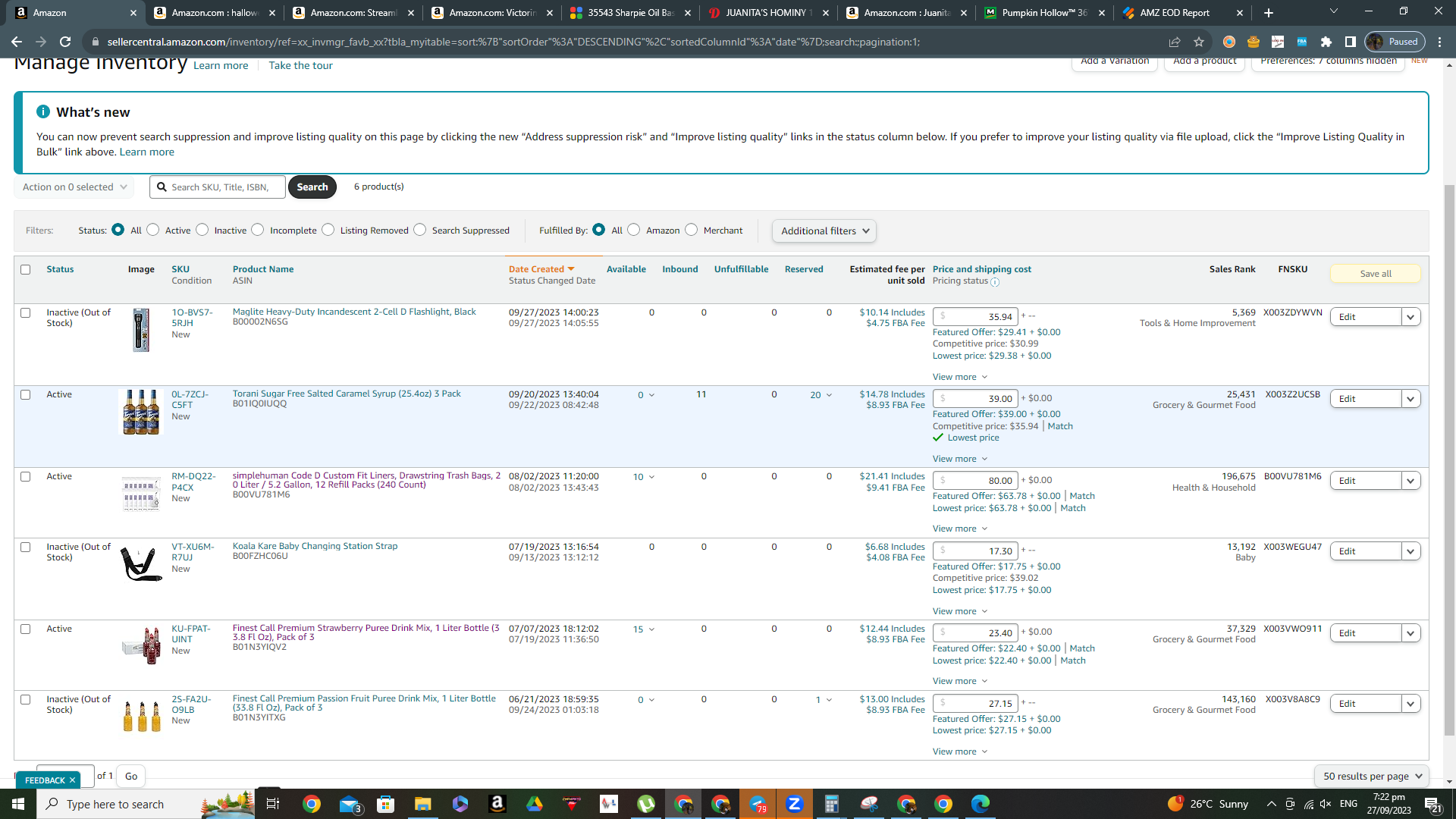Click the Go pagination button
The width and height of the screenshot is (1456, 819).
(131, 776)
